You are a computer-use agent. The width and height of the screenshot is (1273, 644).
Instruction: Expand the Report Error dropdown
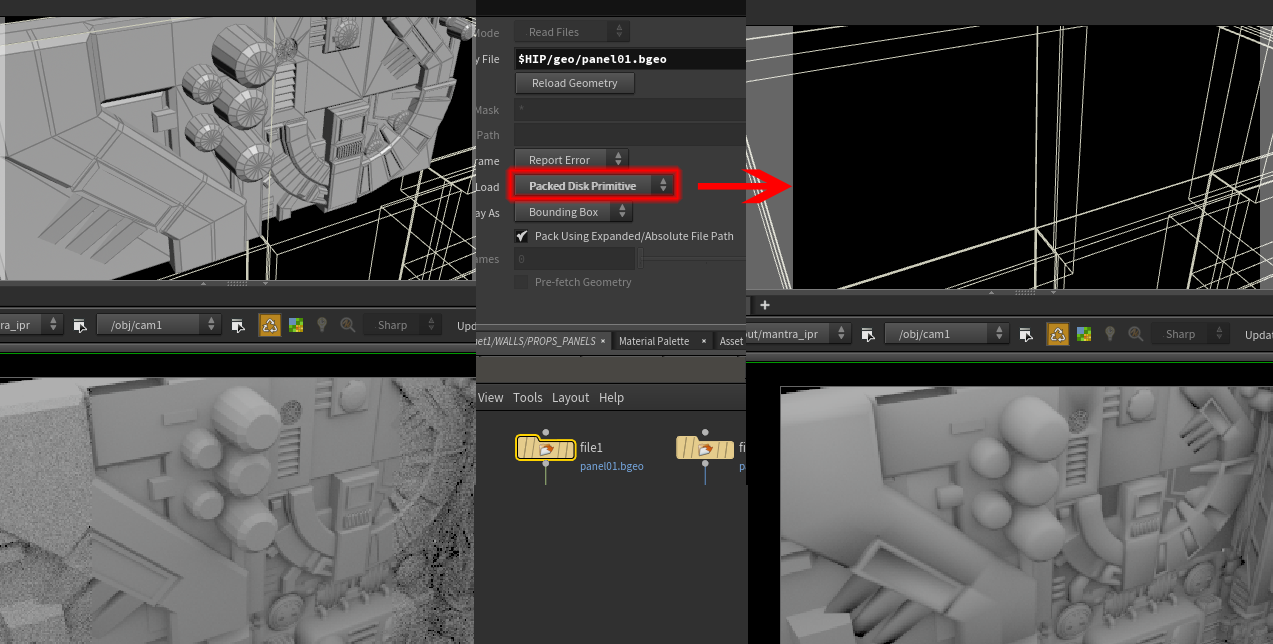(x=570, y=160)
